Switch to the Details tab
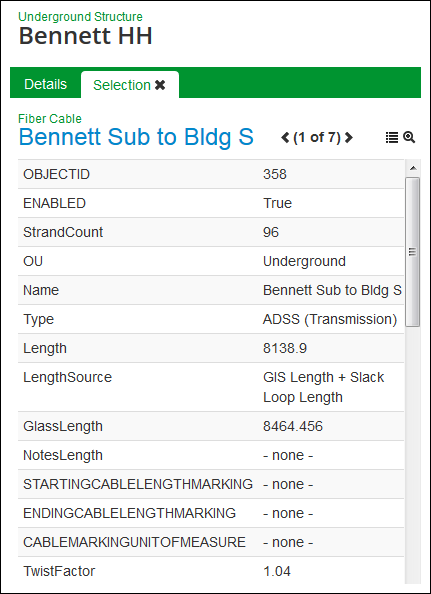The image size is (431, 594). (45, 84)
